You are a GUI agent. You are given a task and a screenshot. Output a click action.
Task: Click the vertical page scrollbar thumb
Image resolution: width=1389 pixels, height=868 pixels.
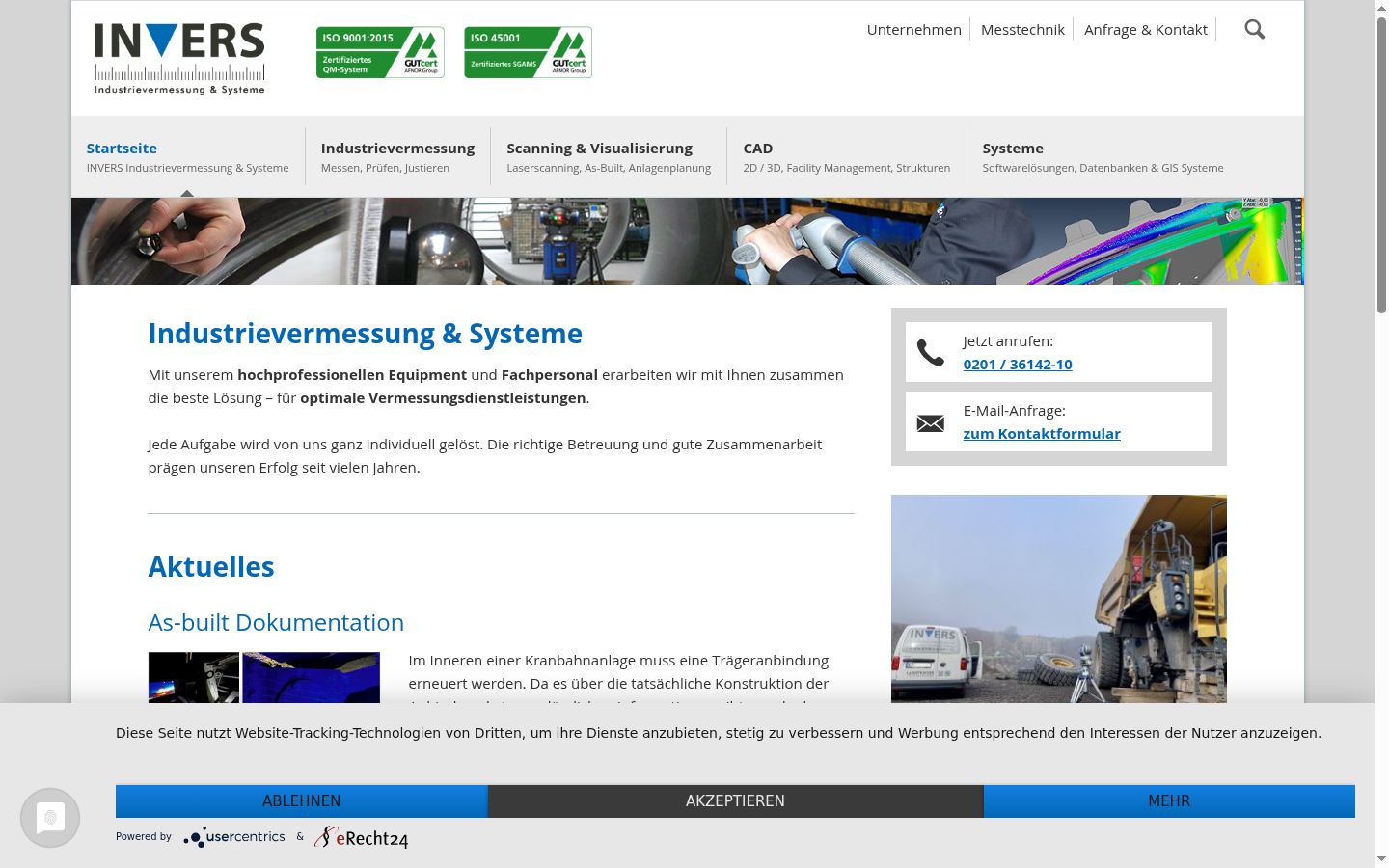(x=1381, y=164)
